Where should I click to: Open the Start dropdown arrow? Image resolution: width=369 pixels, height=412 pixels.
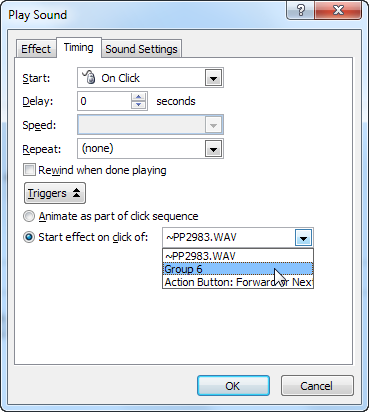(213, 78)
